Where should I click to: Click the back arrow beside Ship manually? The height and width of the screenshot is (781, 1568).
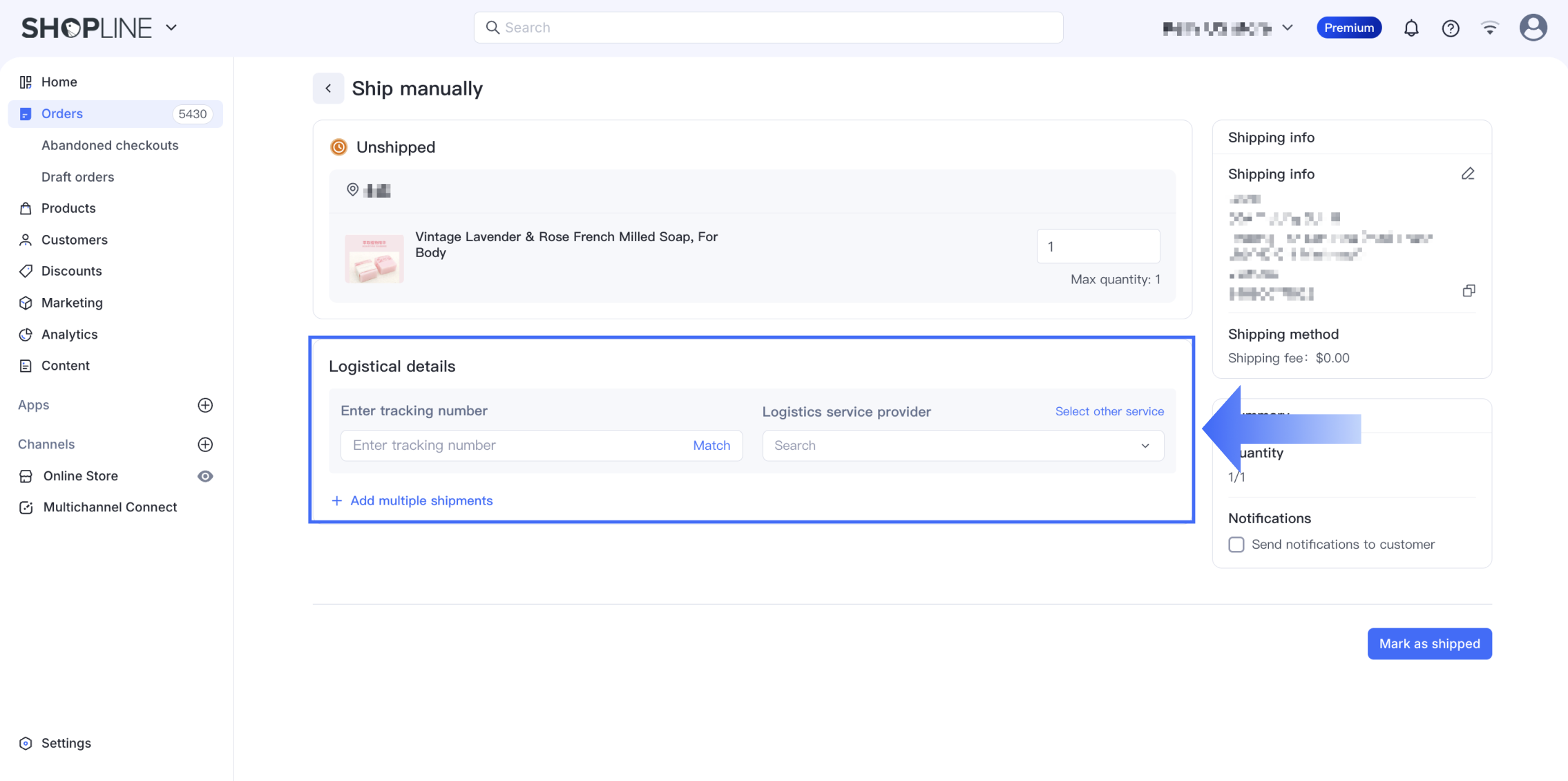328,88
